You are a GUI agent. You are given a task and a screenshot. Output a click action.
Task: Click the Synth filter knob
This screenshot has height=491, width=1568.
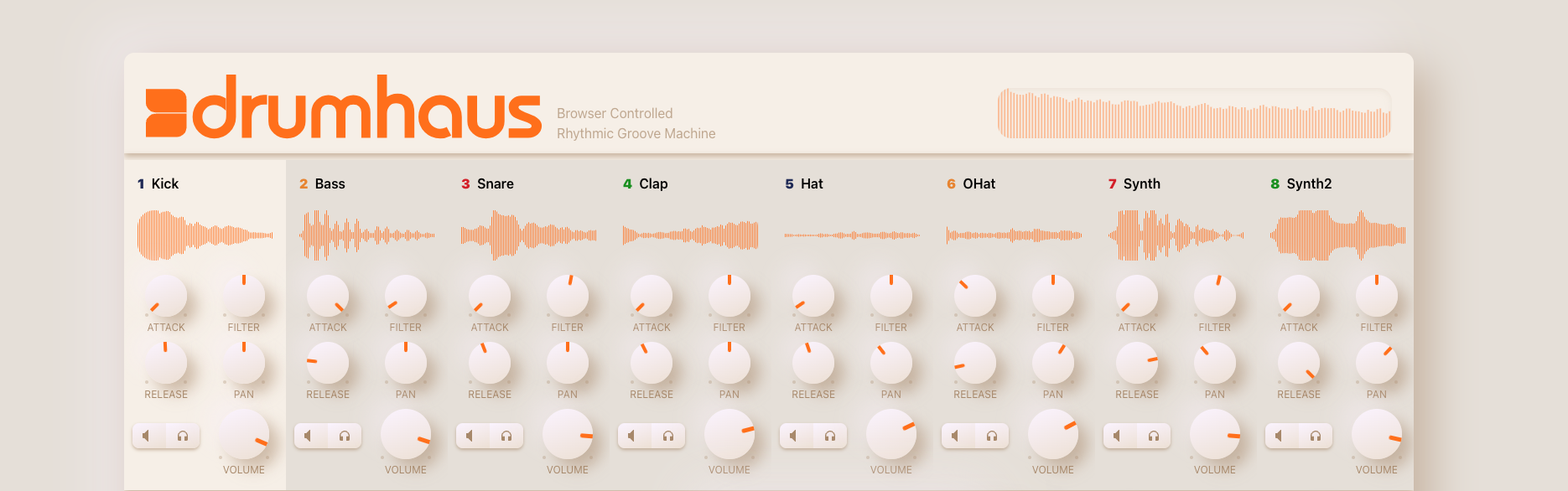1215,297
